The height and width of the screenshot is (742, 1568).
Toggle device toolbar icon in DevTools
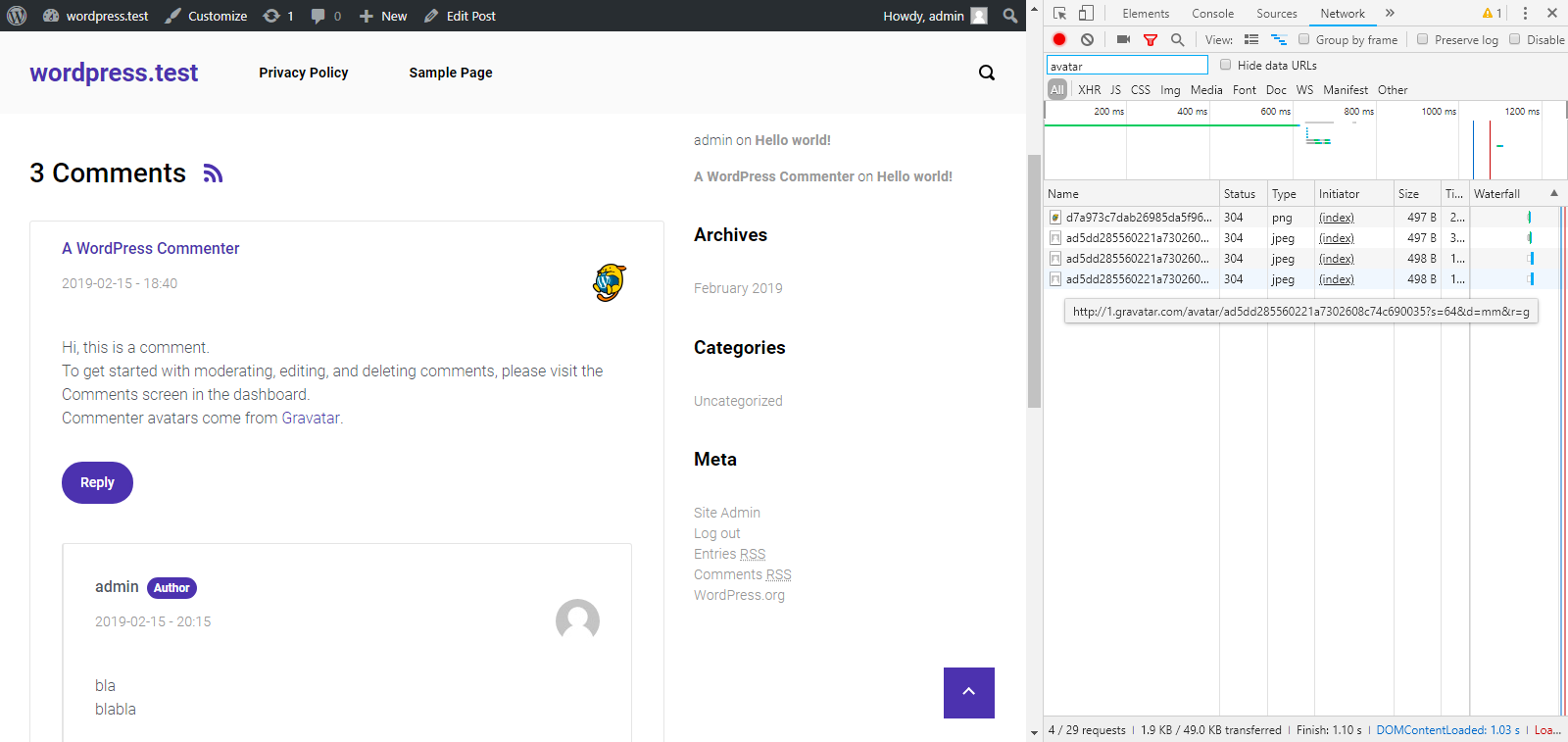click(1086, 13)
